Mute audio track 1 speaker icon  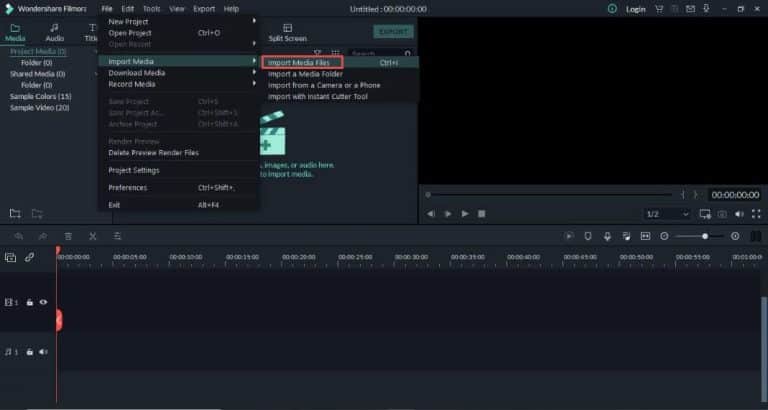[43, 352]
